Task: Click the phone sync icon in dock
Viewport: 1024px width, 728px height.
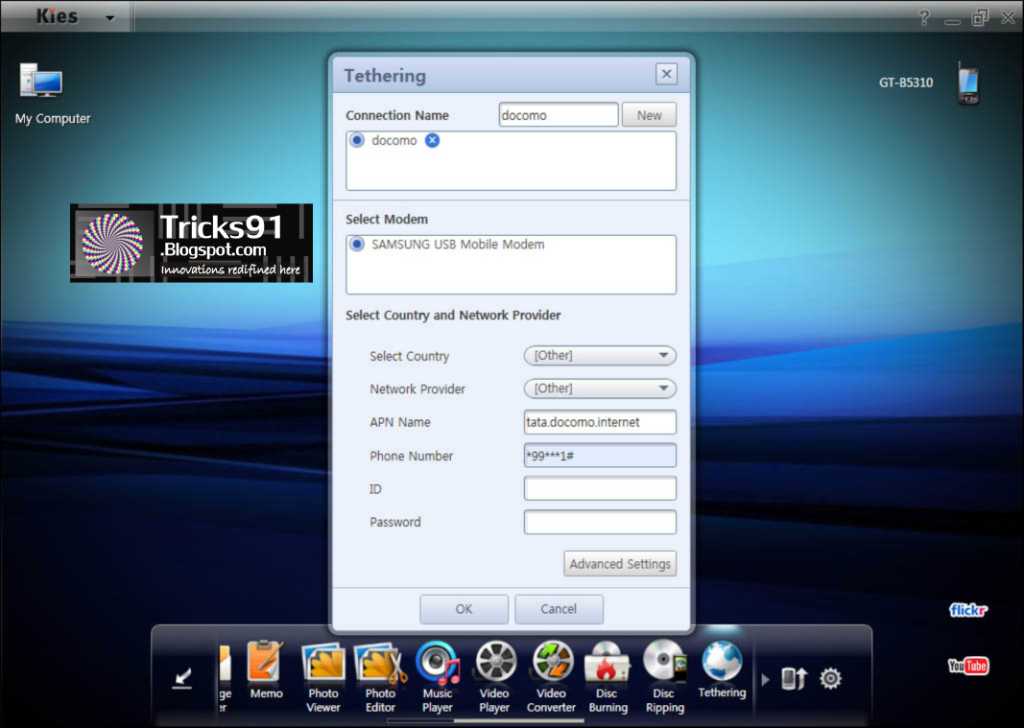Action: coord(794,678)
